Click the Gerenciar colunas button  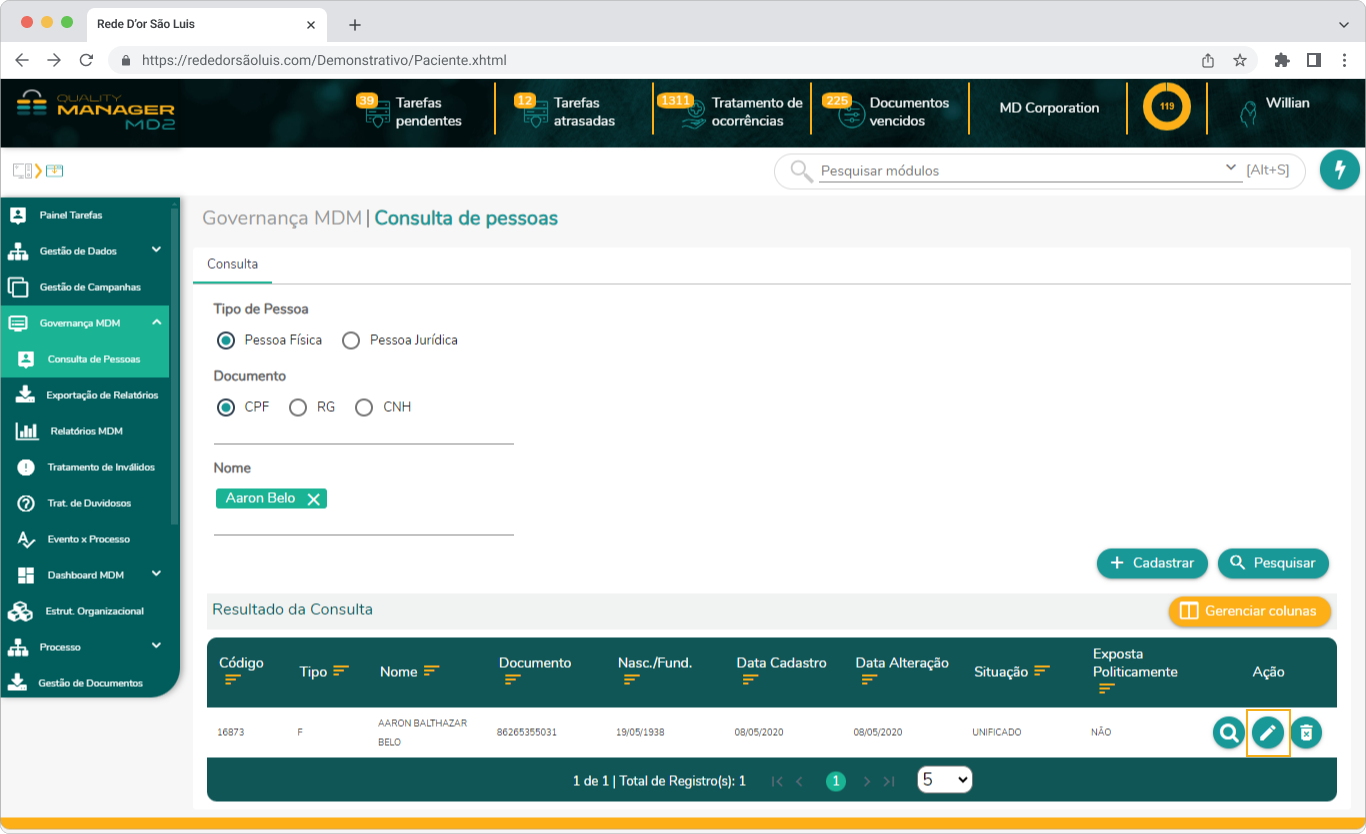tap(1249, 611)
